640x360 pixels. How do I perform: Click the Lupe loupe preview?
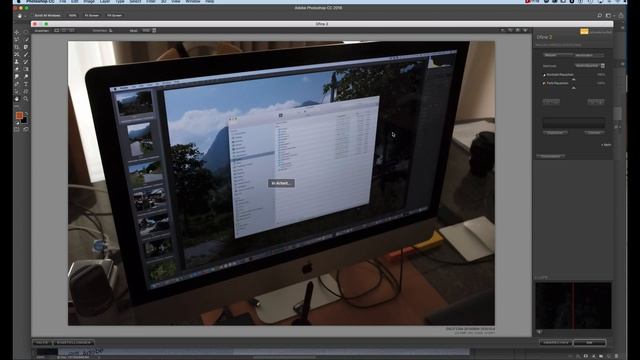pyautogui.click(x=573, y=305)
